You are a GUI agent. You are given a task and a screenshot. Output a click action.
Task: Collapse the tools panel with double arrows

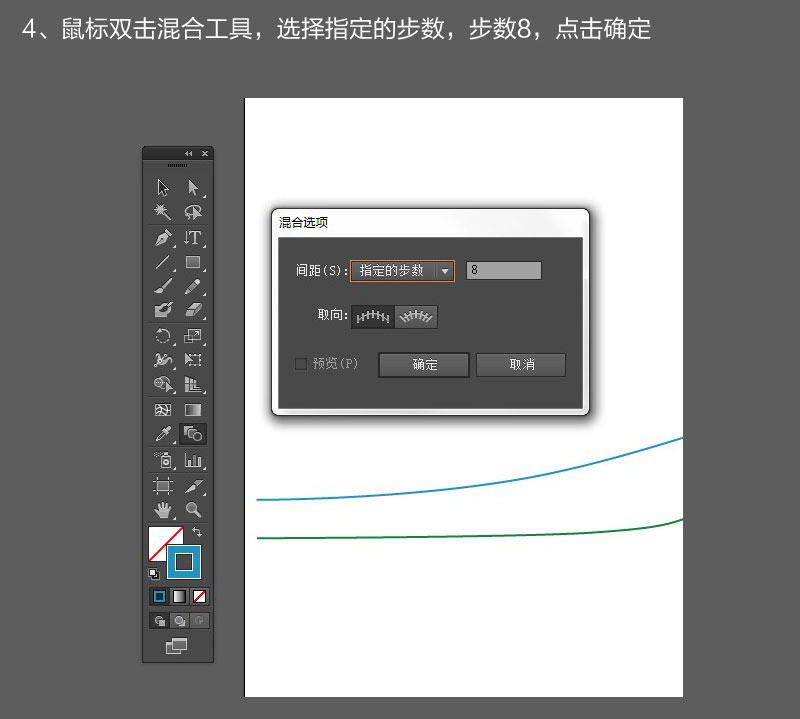(189, 153)
